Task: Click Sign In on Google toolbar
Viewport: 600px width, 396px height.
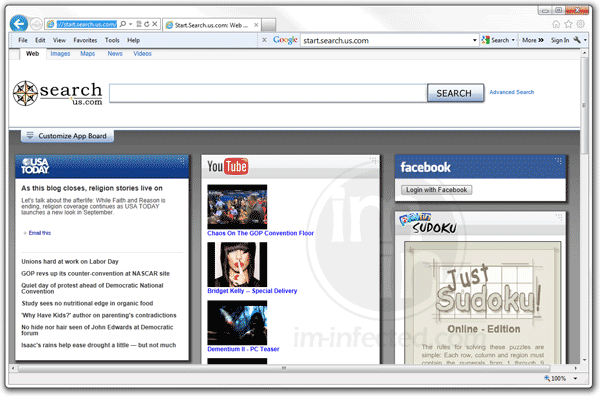Action: (560, 40)
